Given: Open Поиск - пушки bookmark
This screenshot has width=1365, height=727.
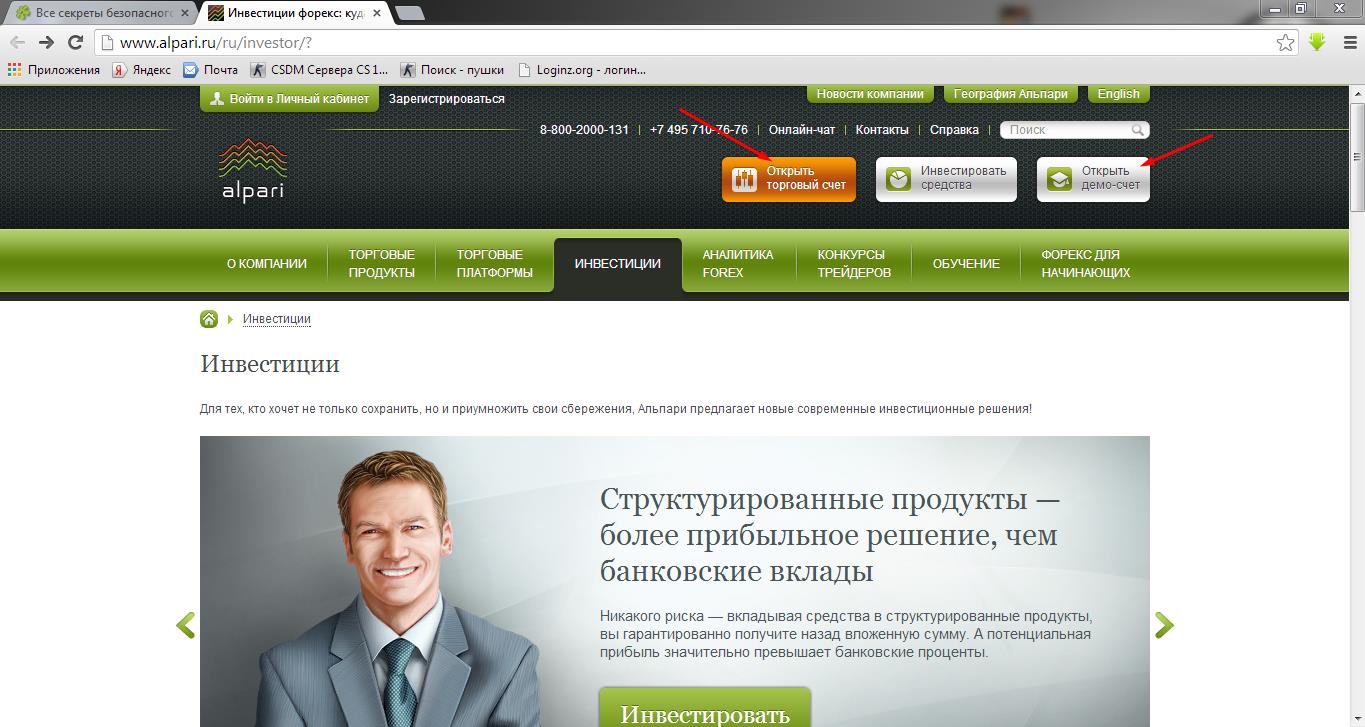Looking at the screenshot, I should coord(451,70).
